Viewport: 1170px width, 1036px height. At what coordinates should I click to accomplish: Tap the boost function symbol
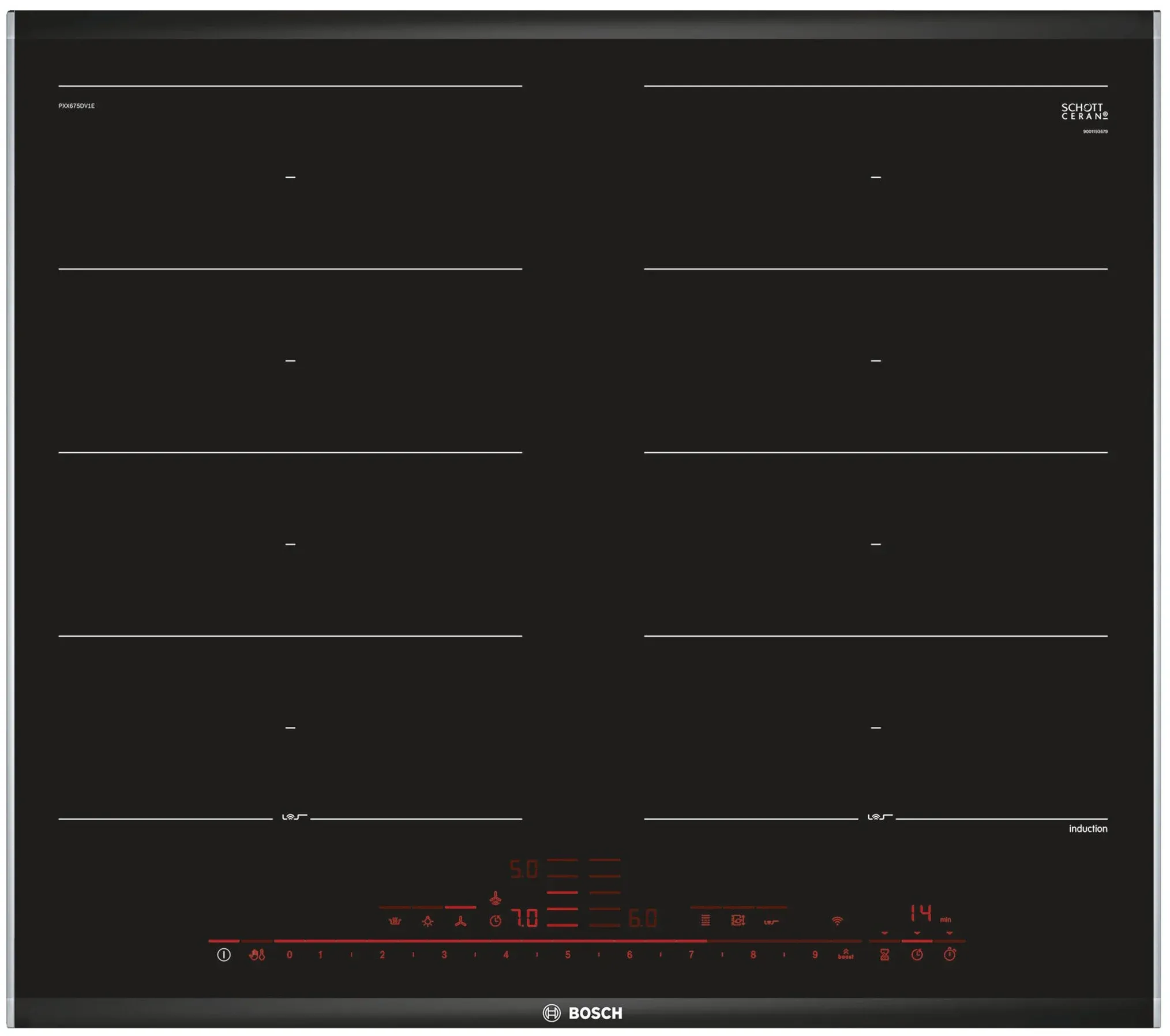click(846, 954)
